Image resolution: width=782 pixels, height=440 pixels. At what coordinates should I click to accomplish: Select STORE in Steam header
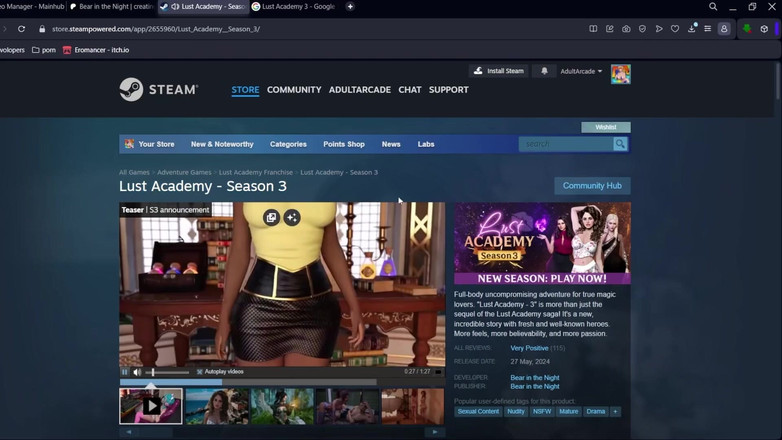(x=245, y=90)
